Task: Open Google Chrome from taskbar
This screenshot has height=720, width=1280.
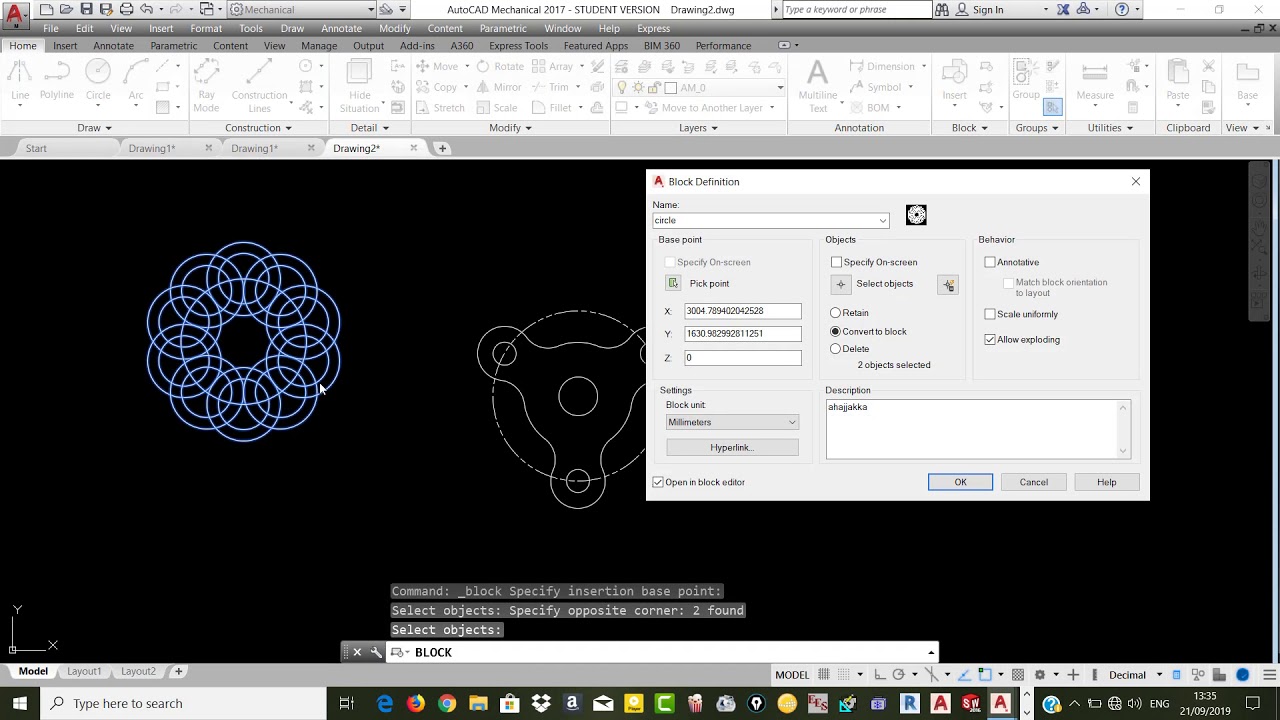Action: click(x=447, y=703)
